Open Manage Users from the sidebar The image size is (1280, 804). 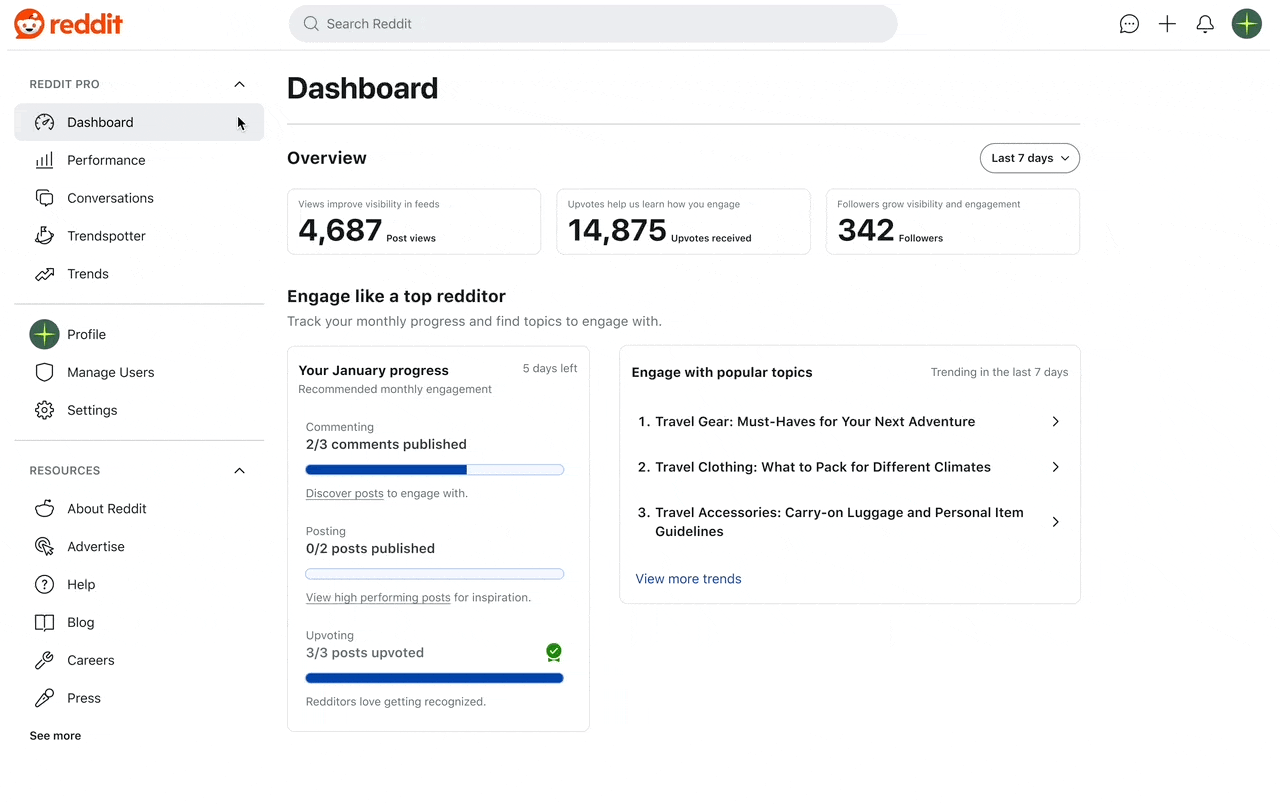tap(110, 372)
